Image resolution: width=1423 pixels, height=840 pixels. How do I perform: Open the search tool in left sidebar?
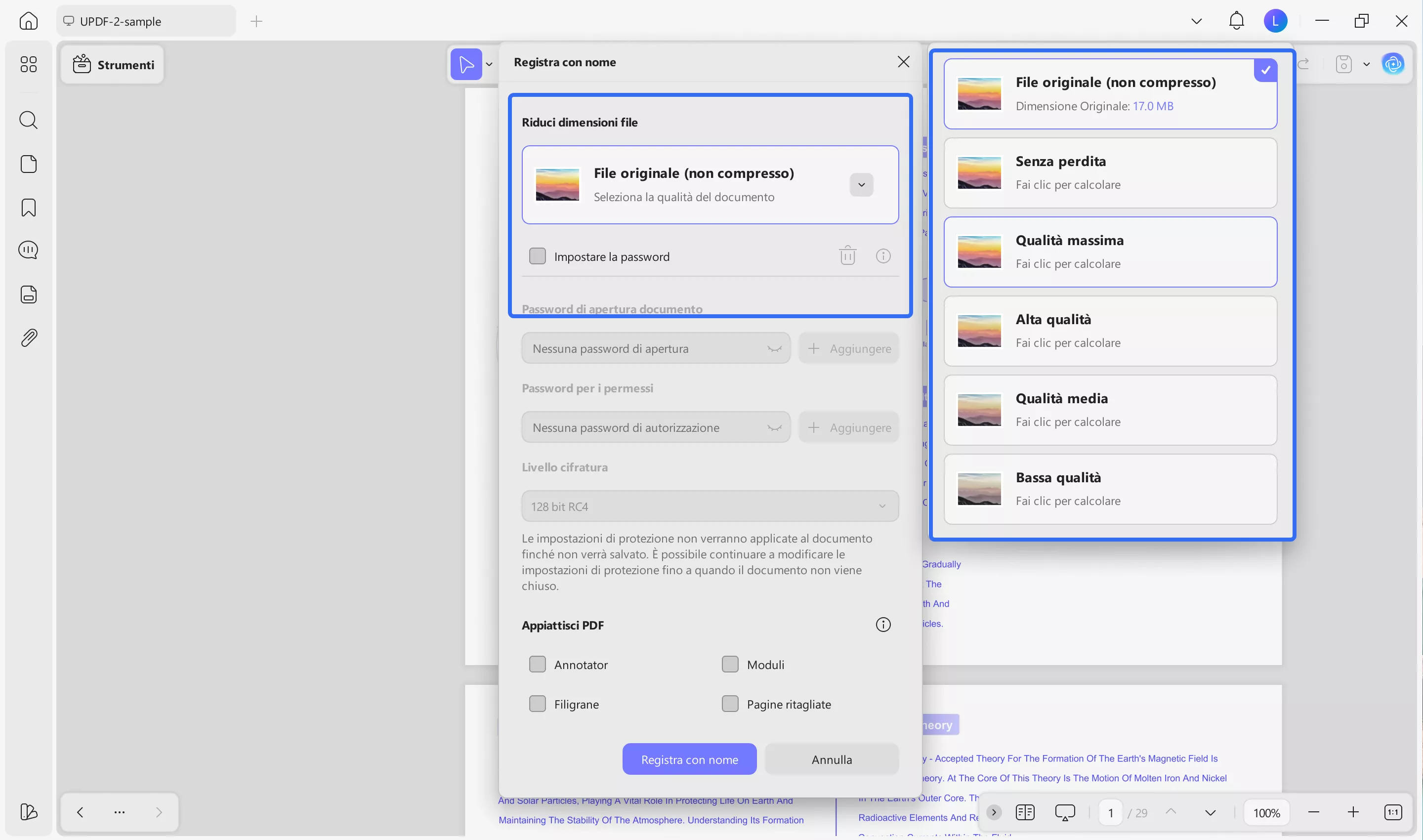28,120
